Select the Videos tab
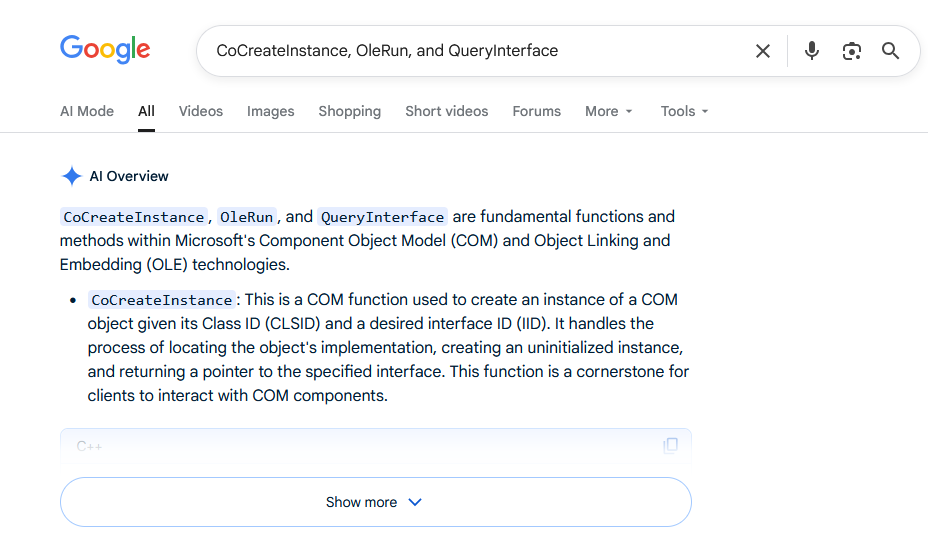Viewport: 928px width, 545px height. [201, 111]
